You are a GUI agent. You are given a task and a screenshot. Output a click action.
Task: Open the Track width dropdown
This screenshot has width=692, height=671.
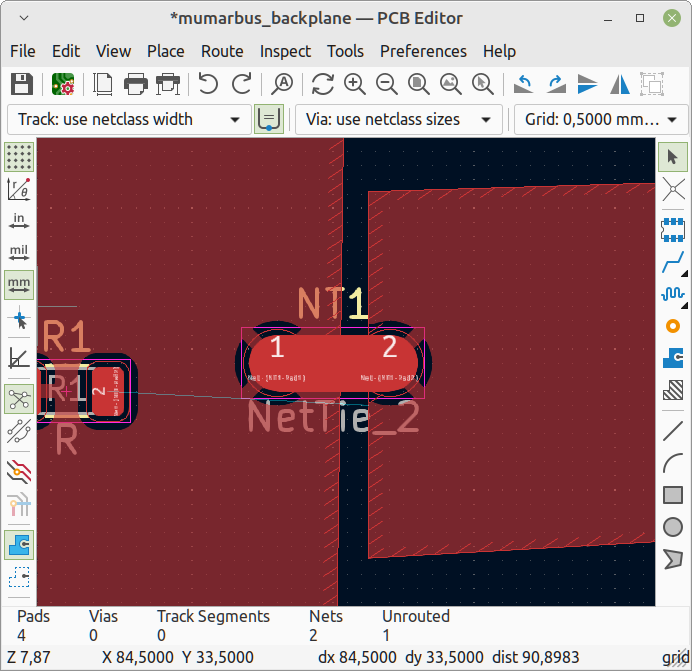(129, 120)
